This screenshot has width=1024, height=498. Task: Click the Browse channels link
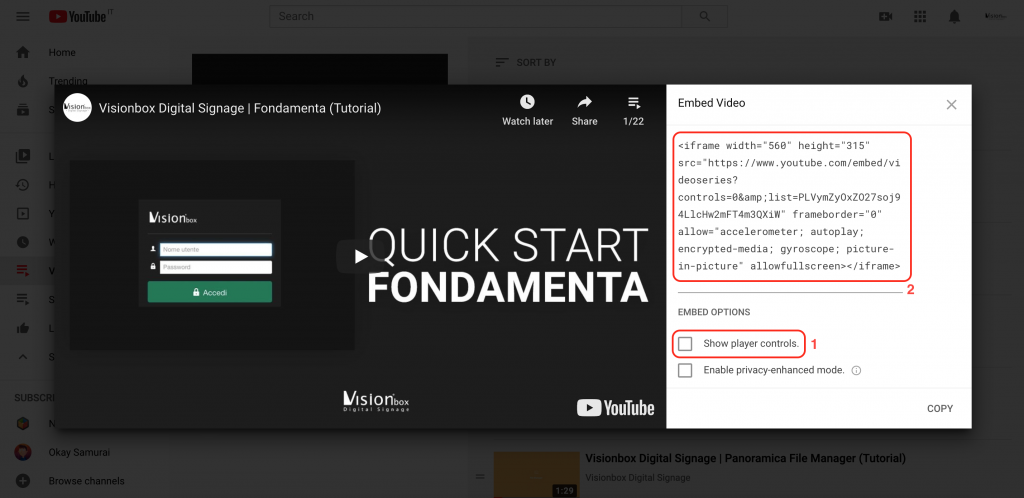(x=86, y=481)
